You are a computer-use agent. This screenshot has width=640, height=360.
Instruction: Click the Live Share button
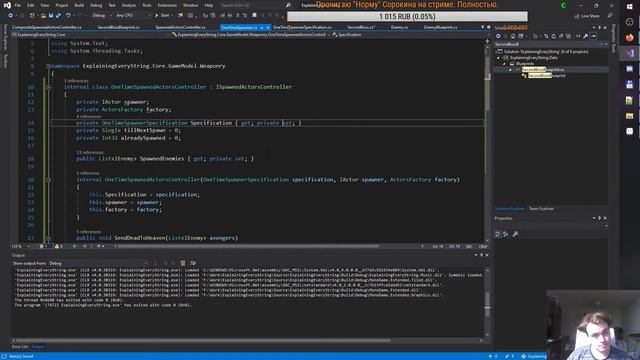coord(587,16)
